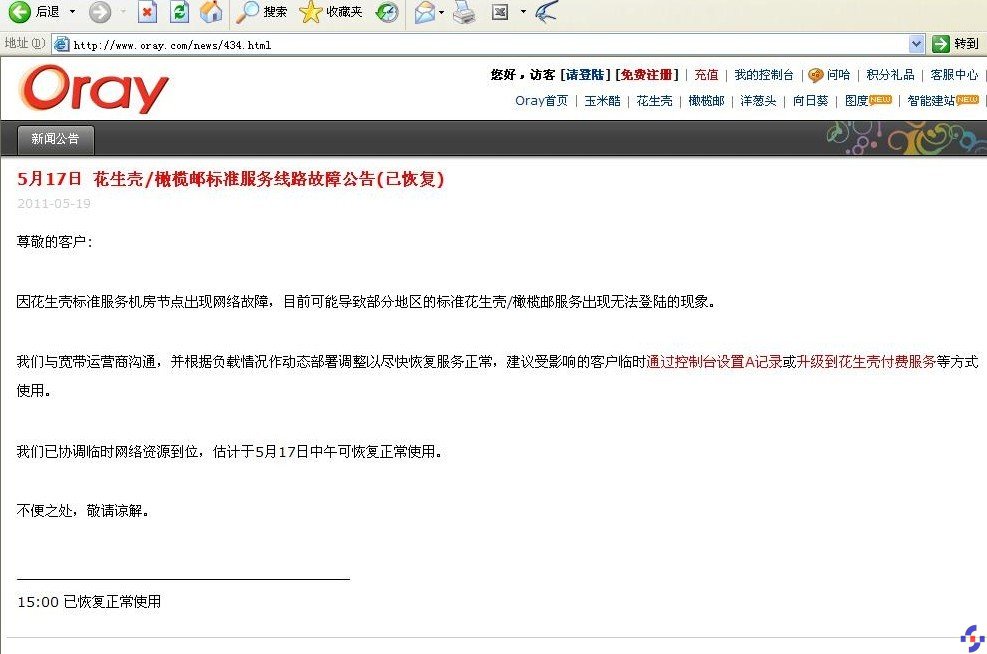
Task: Expand the dropdown arrow beside the Edit icon
Action: click(x=523, y=11)
